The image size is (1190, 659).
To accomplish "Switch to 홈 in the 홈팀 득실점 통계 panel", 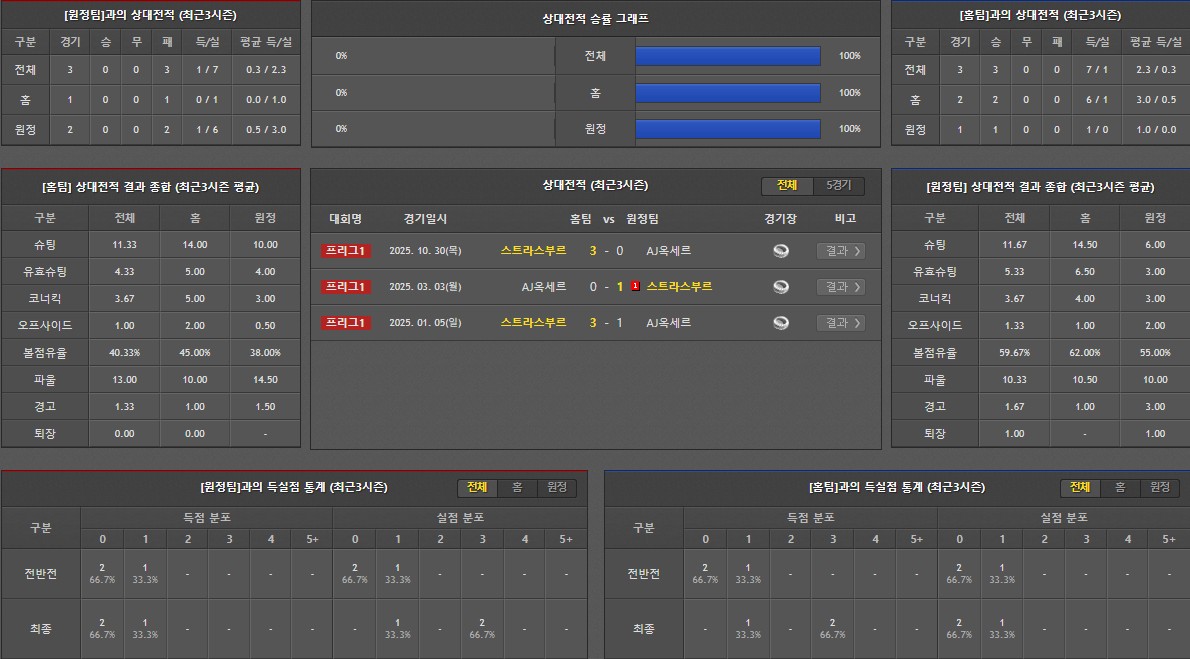I will click(1120, 487).
